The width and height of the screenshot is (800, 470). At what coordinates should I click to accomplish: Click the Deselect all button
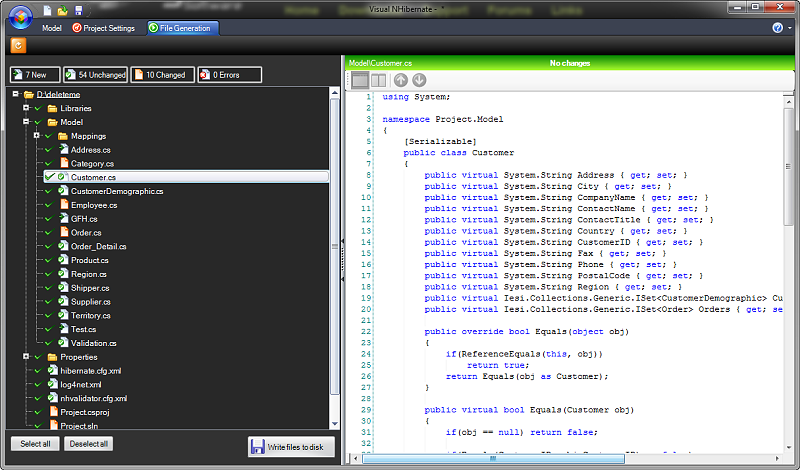coord(90,444)
